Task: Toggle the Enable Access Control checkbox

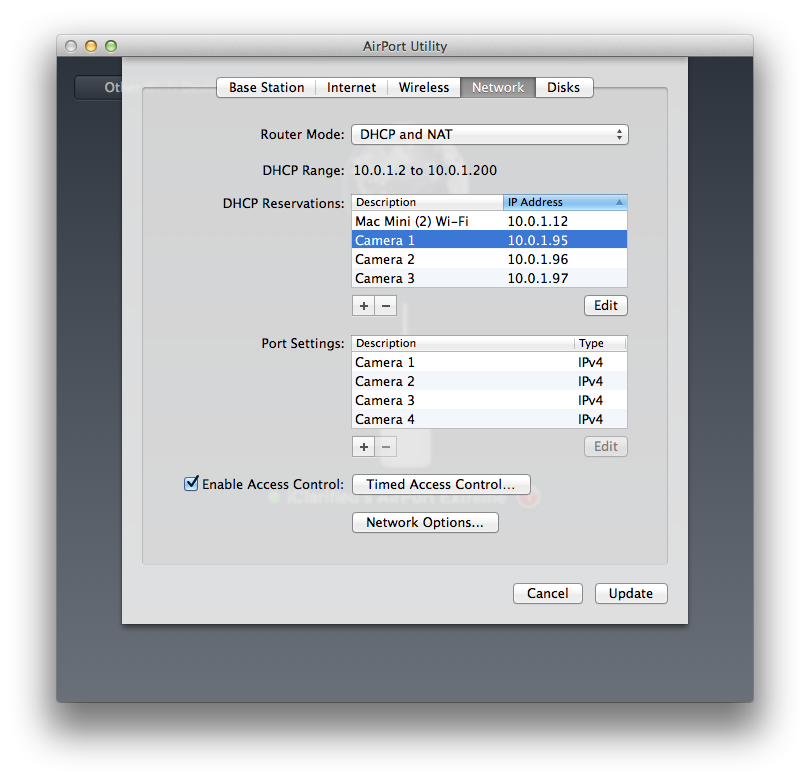Action: tap(191, 483)
